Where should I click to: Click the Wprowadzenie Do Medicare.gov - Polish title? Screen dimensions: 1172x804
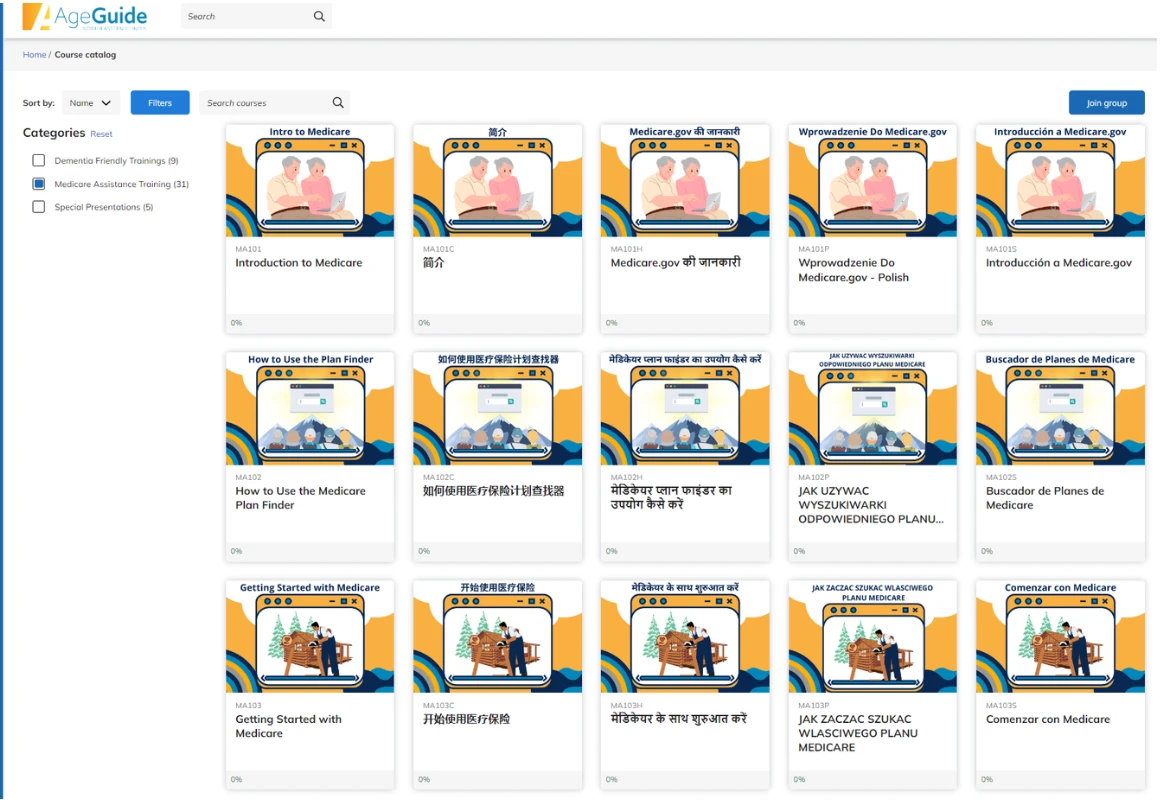854,270
